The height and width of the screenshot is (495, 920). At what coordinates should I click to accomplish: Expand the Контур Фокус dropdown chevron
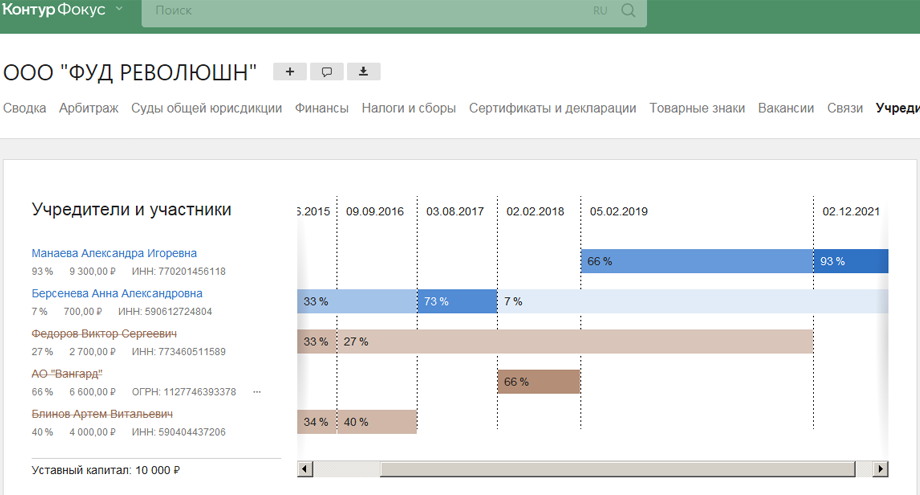(x=119, y=9)
